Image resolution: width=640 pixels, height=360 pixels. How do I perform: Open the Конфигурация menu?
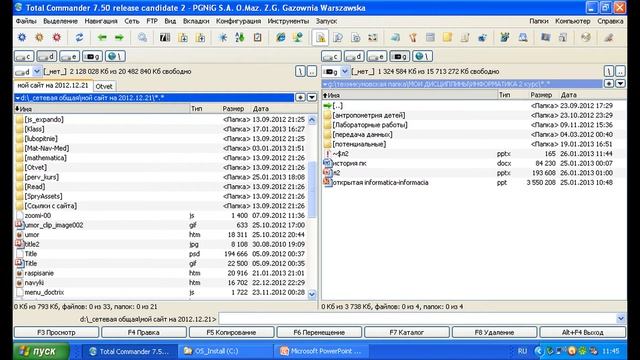pos(238,21)
